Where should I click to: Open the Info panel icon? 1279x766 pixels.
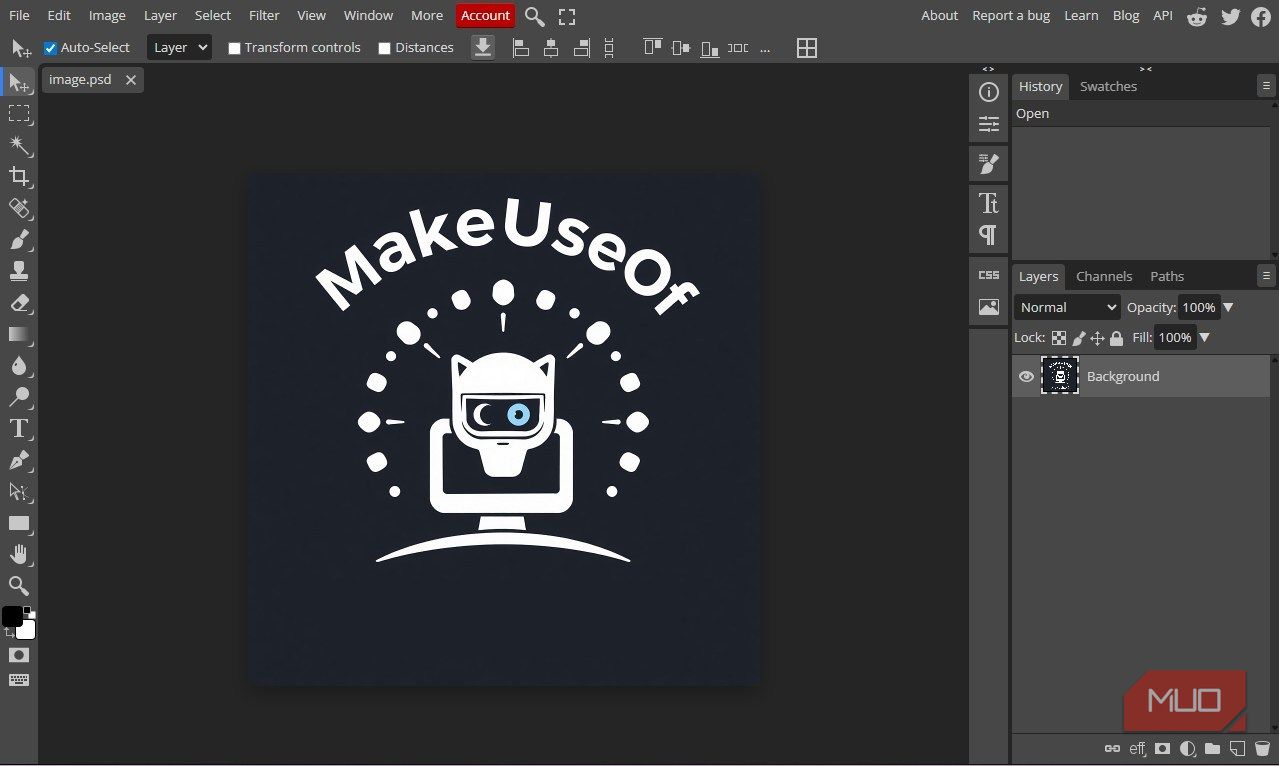point(989,93)
